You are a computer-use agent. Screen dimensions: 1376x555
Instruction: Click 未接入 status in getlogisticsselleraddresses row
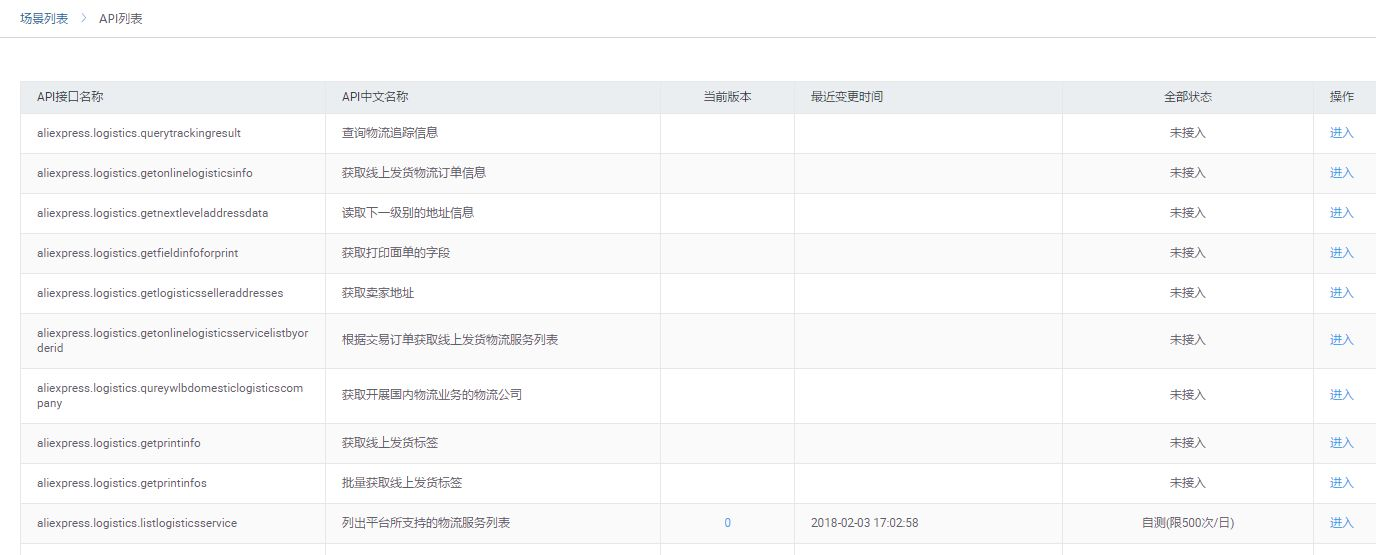pos(1188,293)
